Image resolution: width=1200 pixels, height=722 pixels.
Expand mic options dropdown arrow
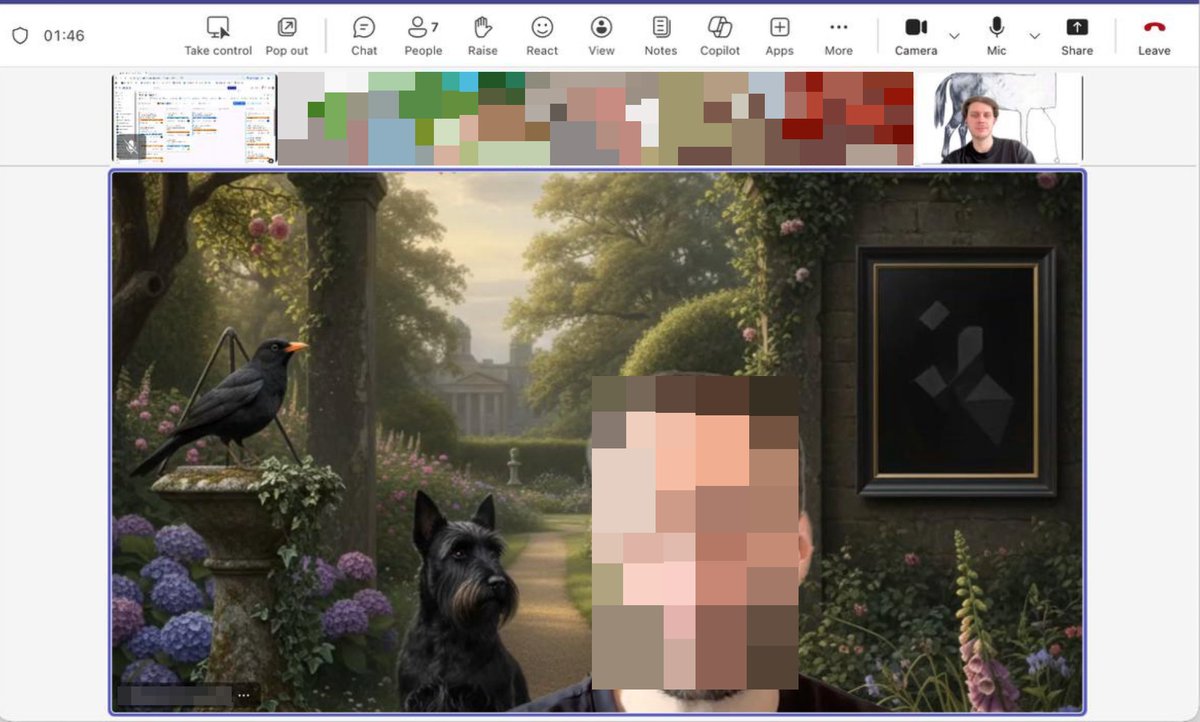(x=1034, y=36)
